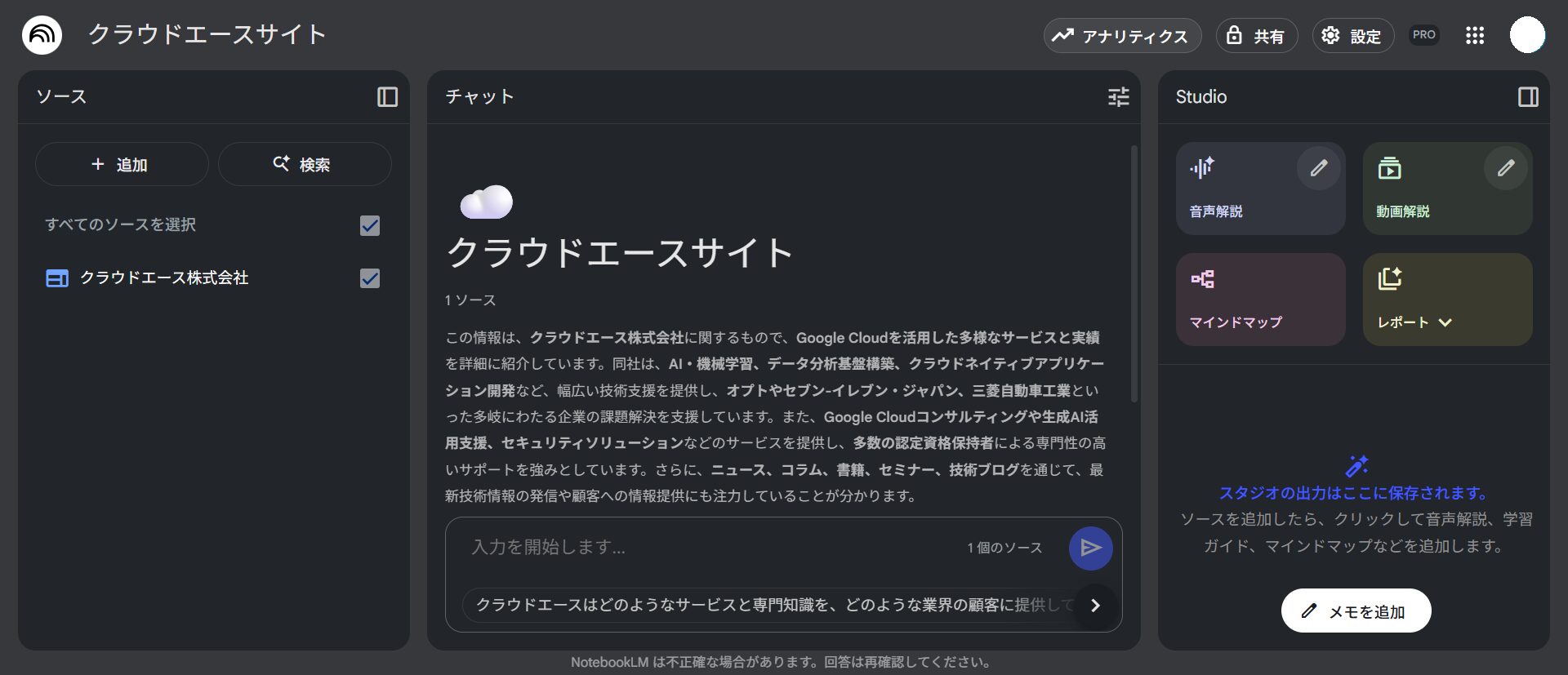The height and width of the screenshot is (675, 1568).
Task: Click the cloud emoji notebook icon
Action: (x=487, y=202)
